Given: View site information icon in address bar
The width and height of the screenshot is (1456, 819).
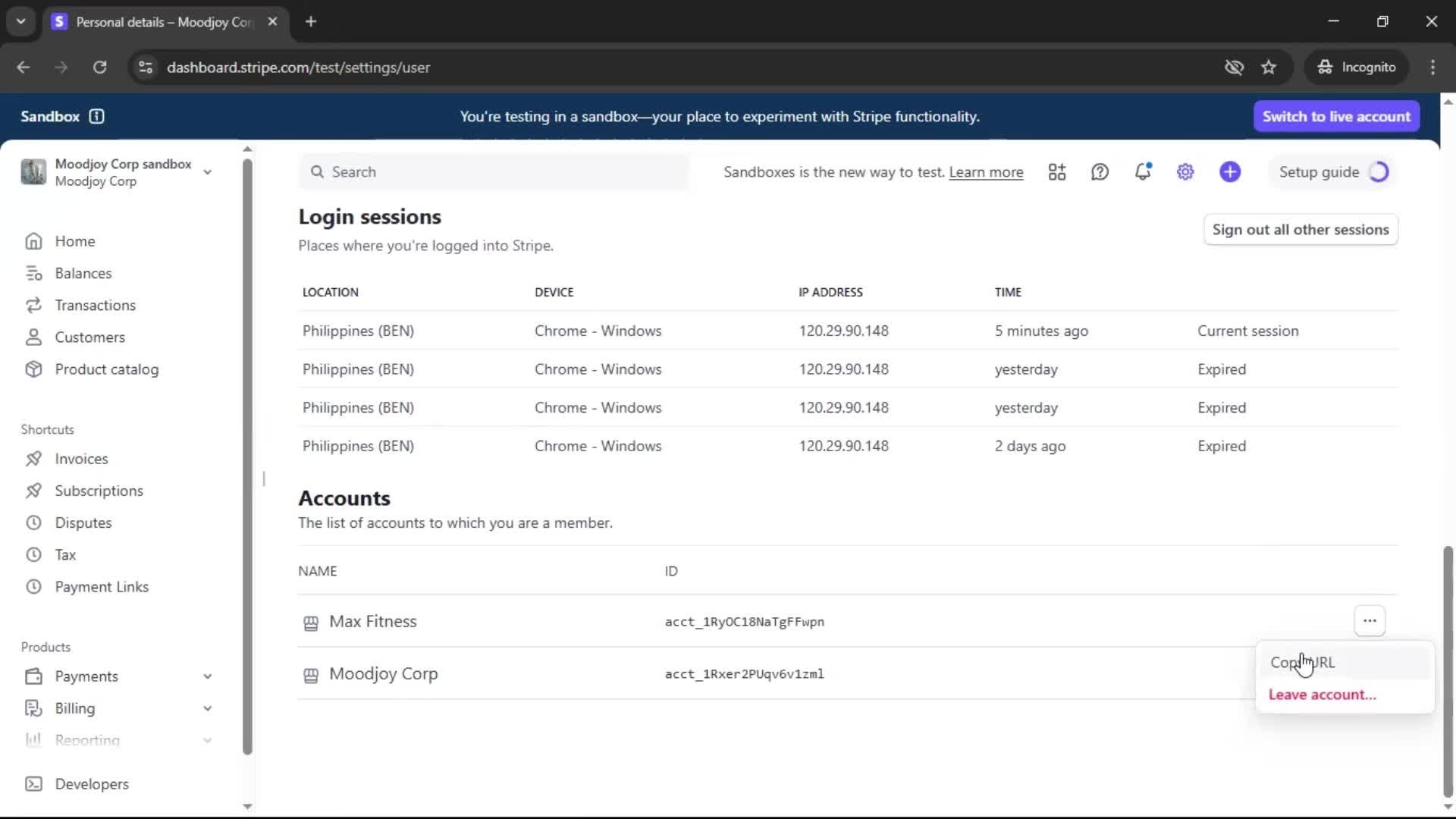Looking at the screenshot, I should click(146, 67).
